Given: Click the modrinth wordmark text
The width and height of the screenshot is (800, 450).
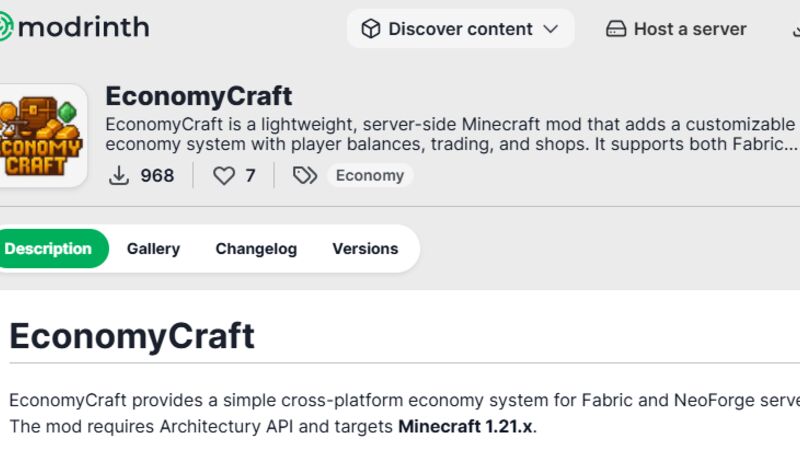Looking at the screenshot, I should point(84,27).
